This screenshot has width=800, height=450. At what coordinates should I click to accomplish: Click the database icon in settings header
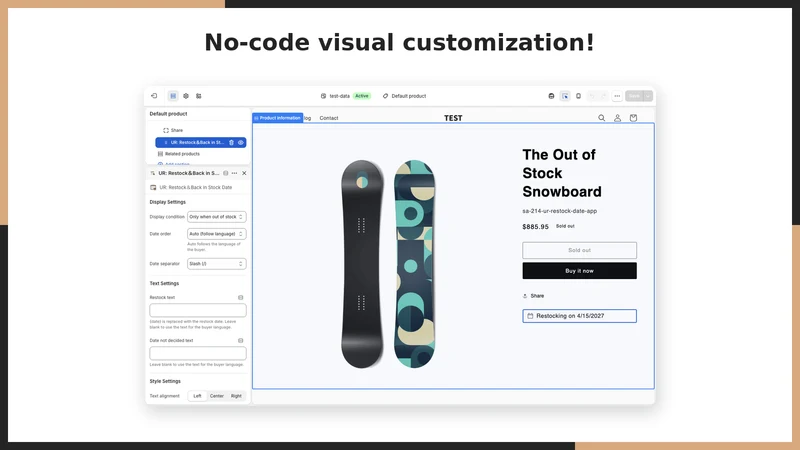pyautogui.click(x=226, y=173)
